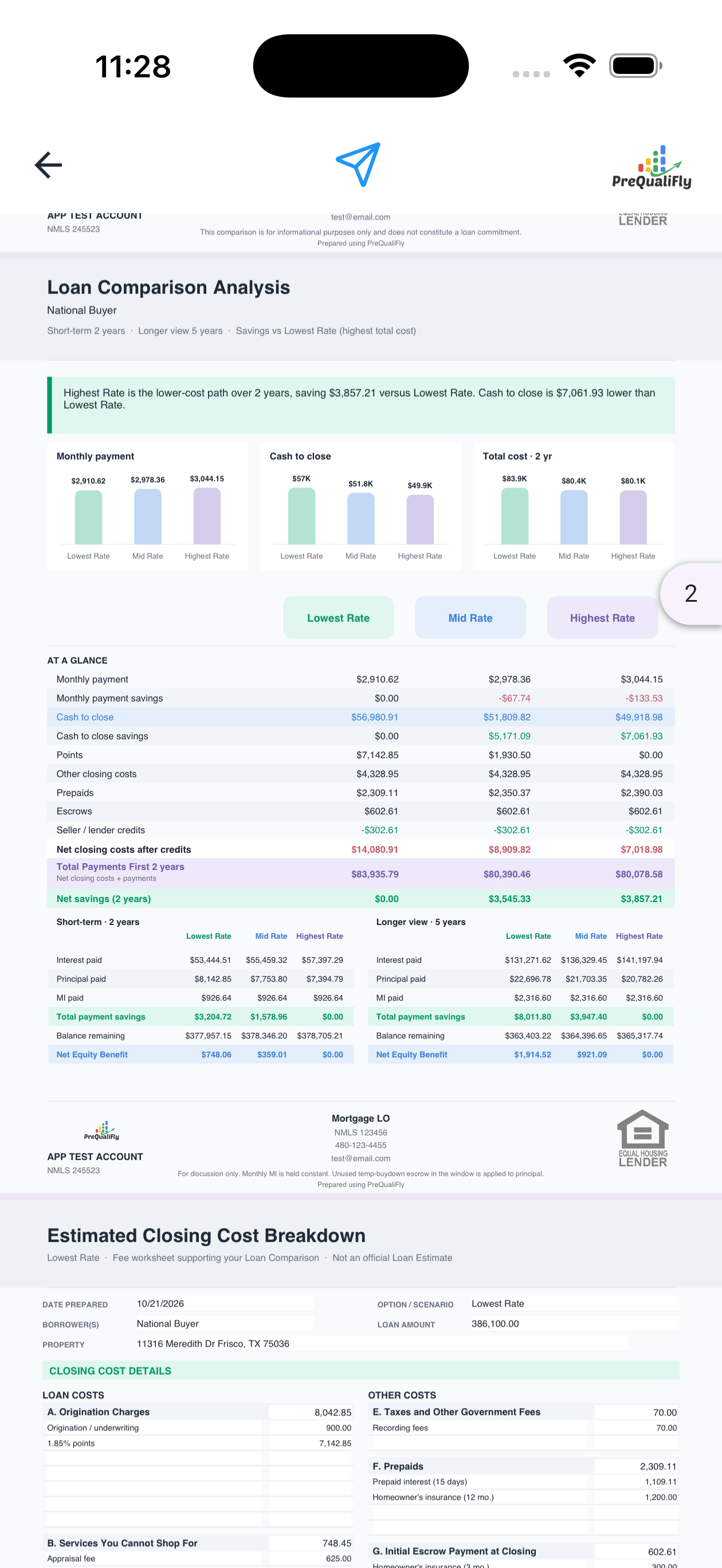Tap the $80.1K purple bar in Total cost
The height and width of the screenshot is (1568, 722).
pyautogui.click(x=633, y=517)
